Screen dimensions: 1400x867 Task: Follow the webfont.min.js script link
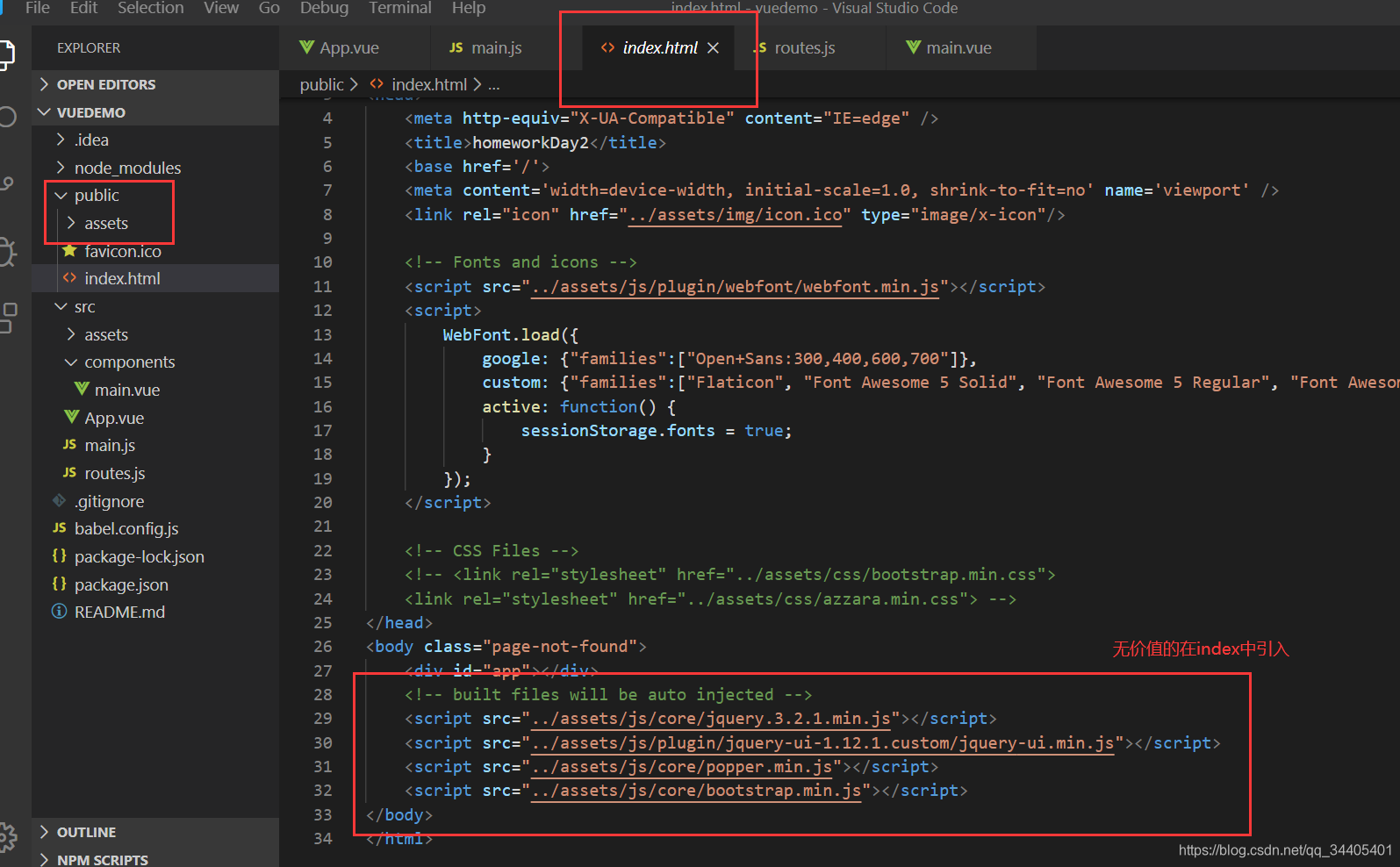click(x=736, y=287)
